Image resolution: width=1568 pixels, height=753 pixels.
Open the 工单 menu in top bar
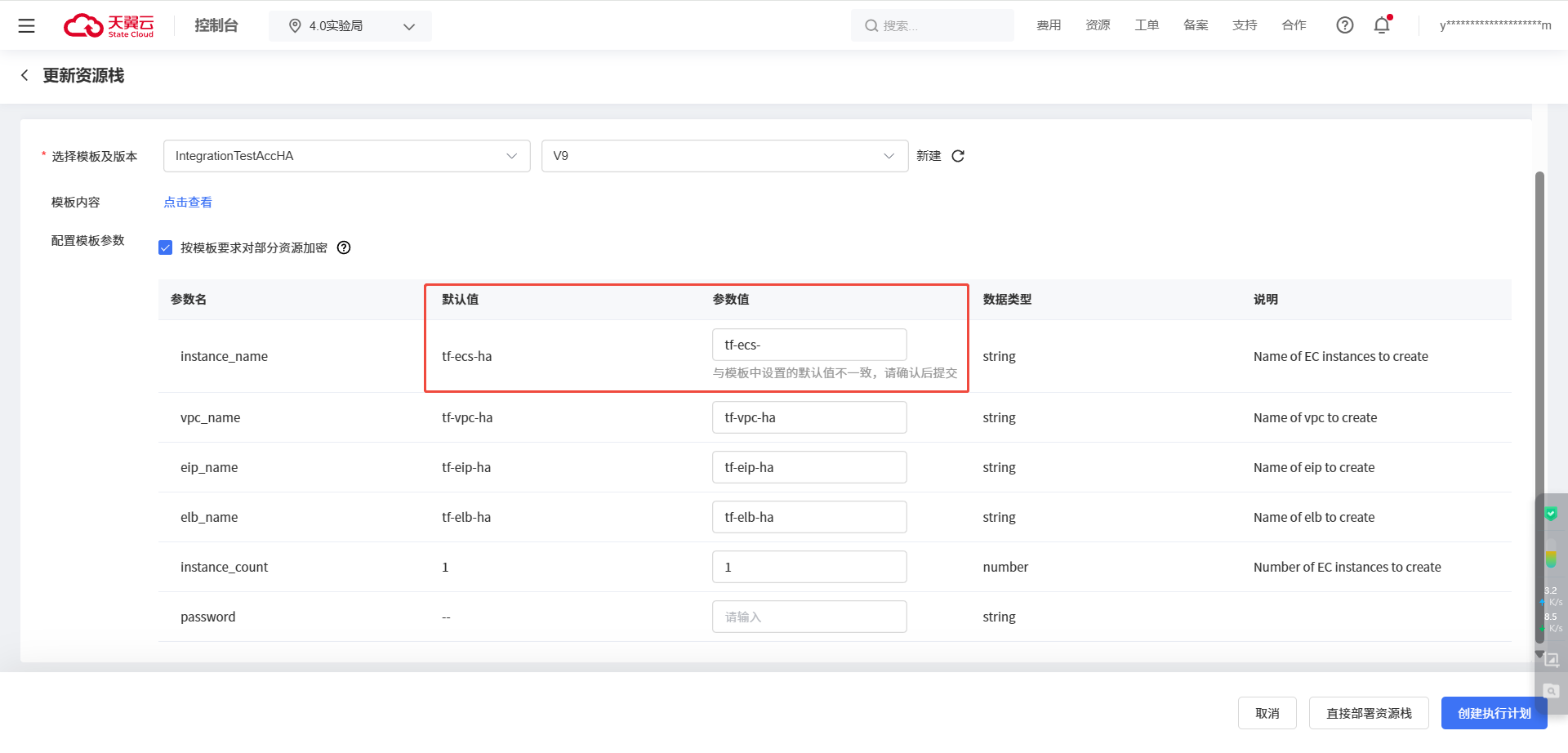tap(1147, 25)
